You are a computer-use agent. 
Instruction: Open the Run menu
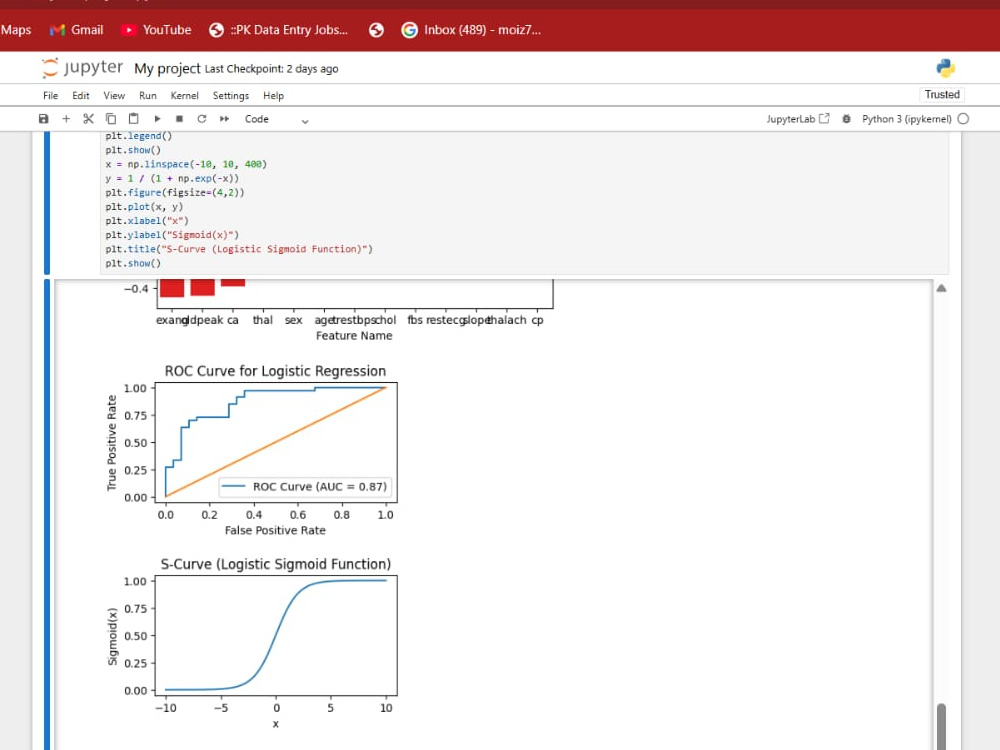tap(147, 96)
